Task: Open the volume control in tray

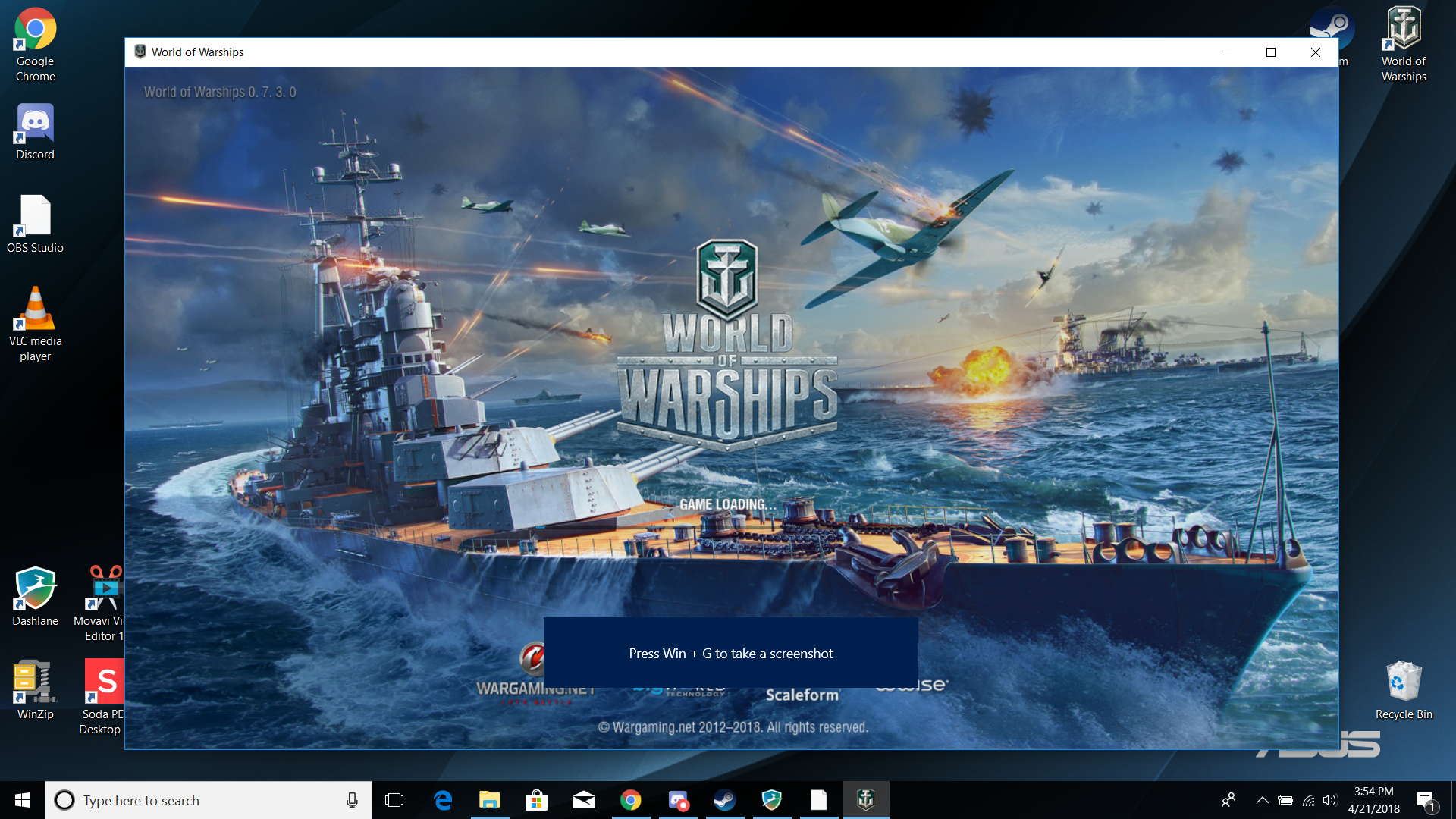Action: [1330, 800]
